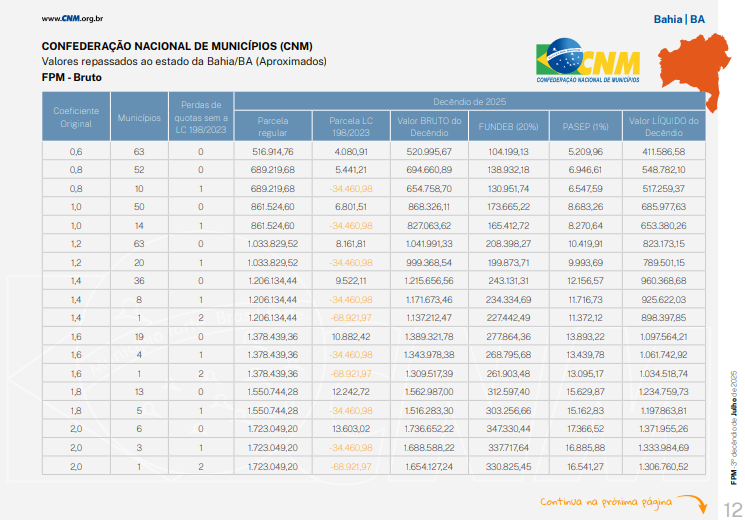Click the net value 411.586,58 in first row

pos(664,151)
